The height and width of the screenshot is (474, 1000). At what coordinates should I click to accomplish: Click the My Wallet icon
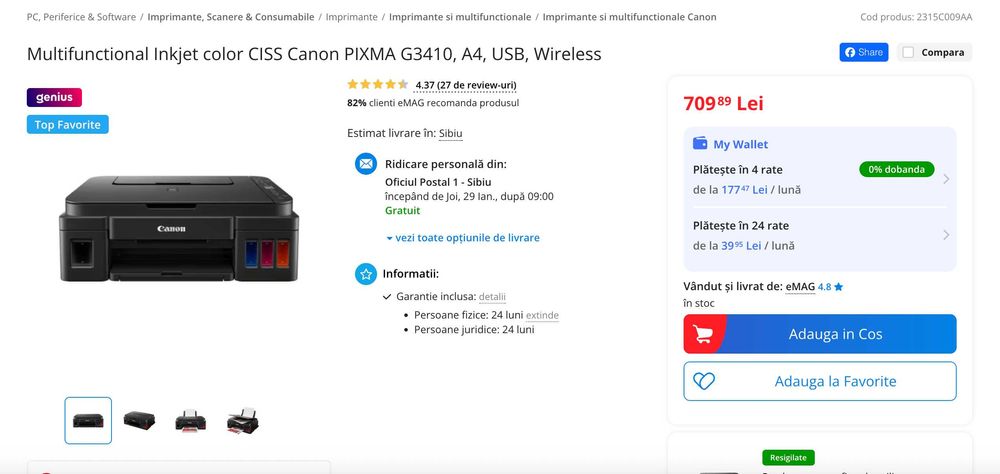(x=700, y=144)
